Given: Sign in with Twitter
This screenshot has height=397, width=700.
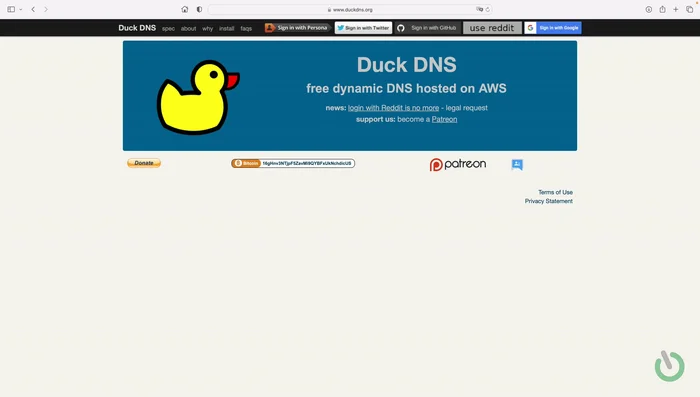Looking at the screenshot, I should [363, 28].
